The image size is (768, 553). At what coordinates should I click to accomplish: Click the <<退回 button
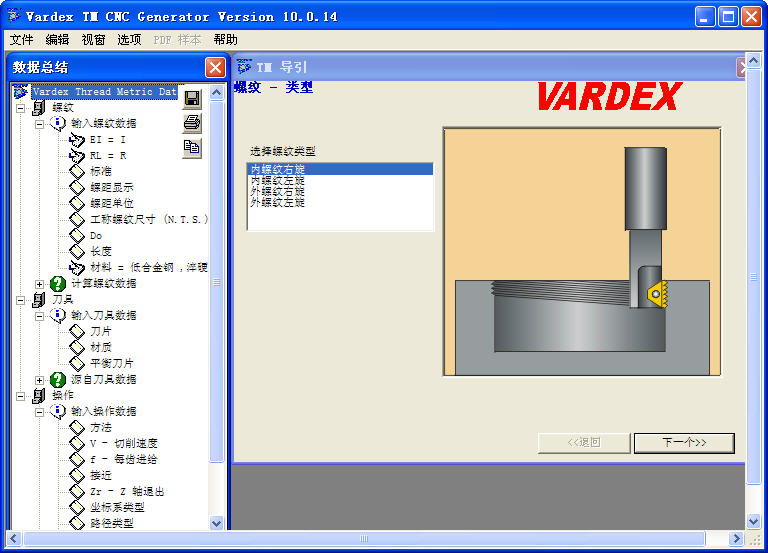(x=584, y=443)
